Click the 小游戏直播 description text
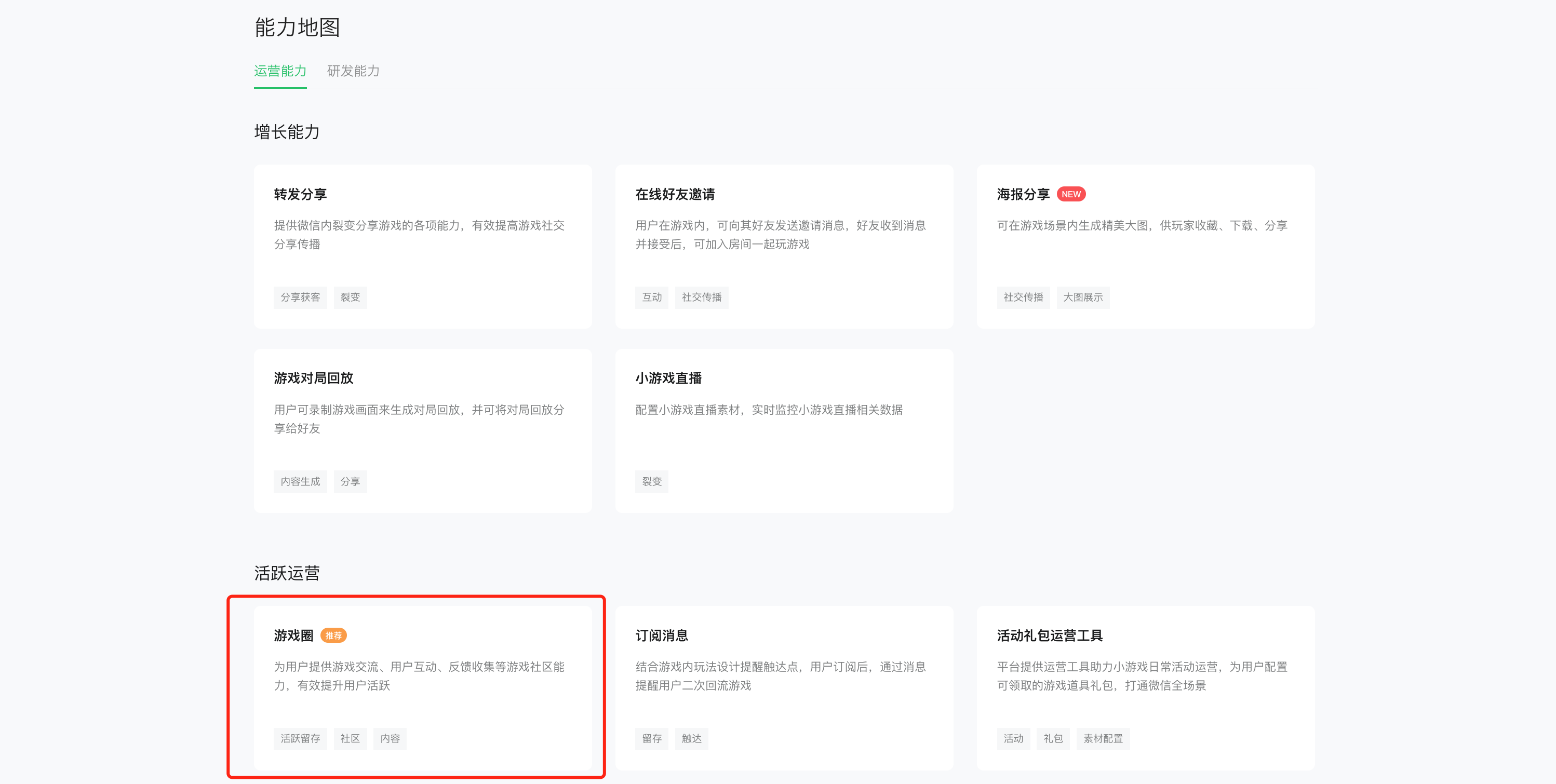Screen dimensions: 1556x784 (769, 410)
